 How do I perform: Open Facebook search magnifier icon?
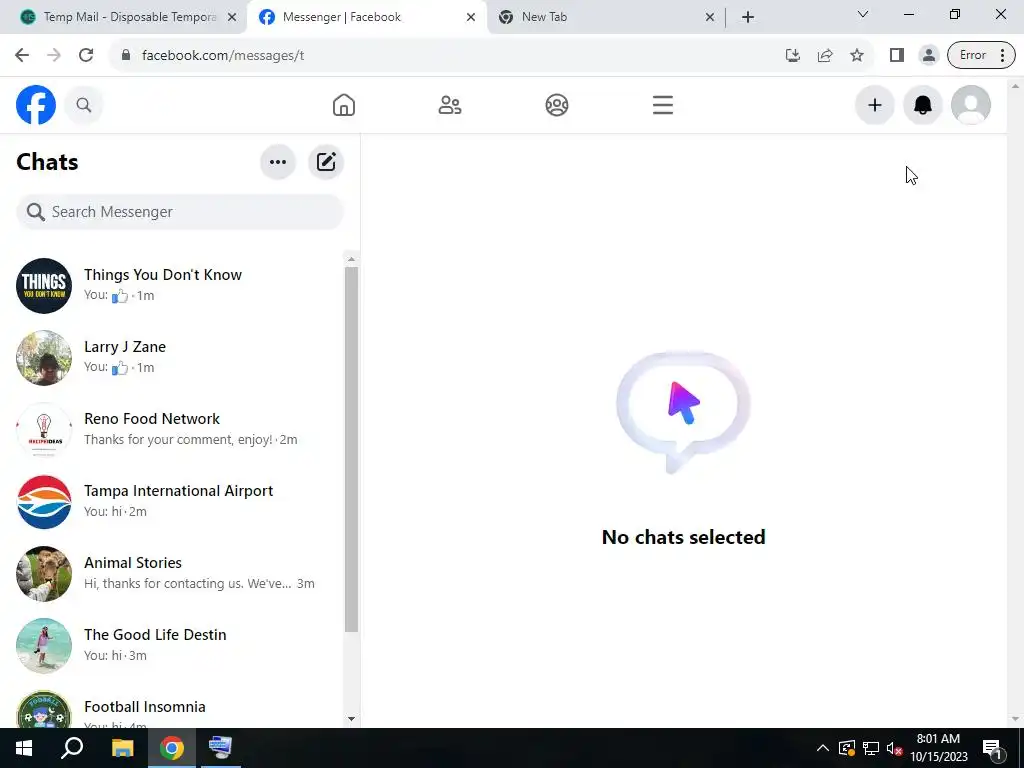pos(84,105)
